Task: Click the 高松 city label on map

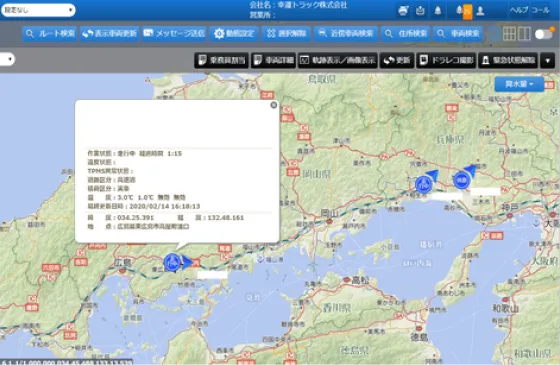Action: [x=360, y=280]
